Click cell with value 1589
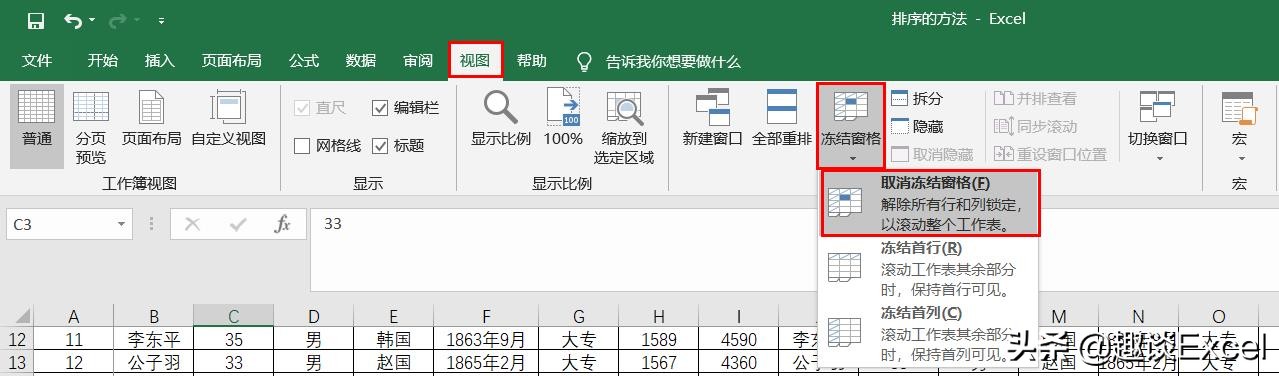The width and height of the screenshot is (1279, 376). point(658,339)
